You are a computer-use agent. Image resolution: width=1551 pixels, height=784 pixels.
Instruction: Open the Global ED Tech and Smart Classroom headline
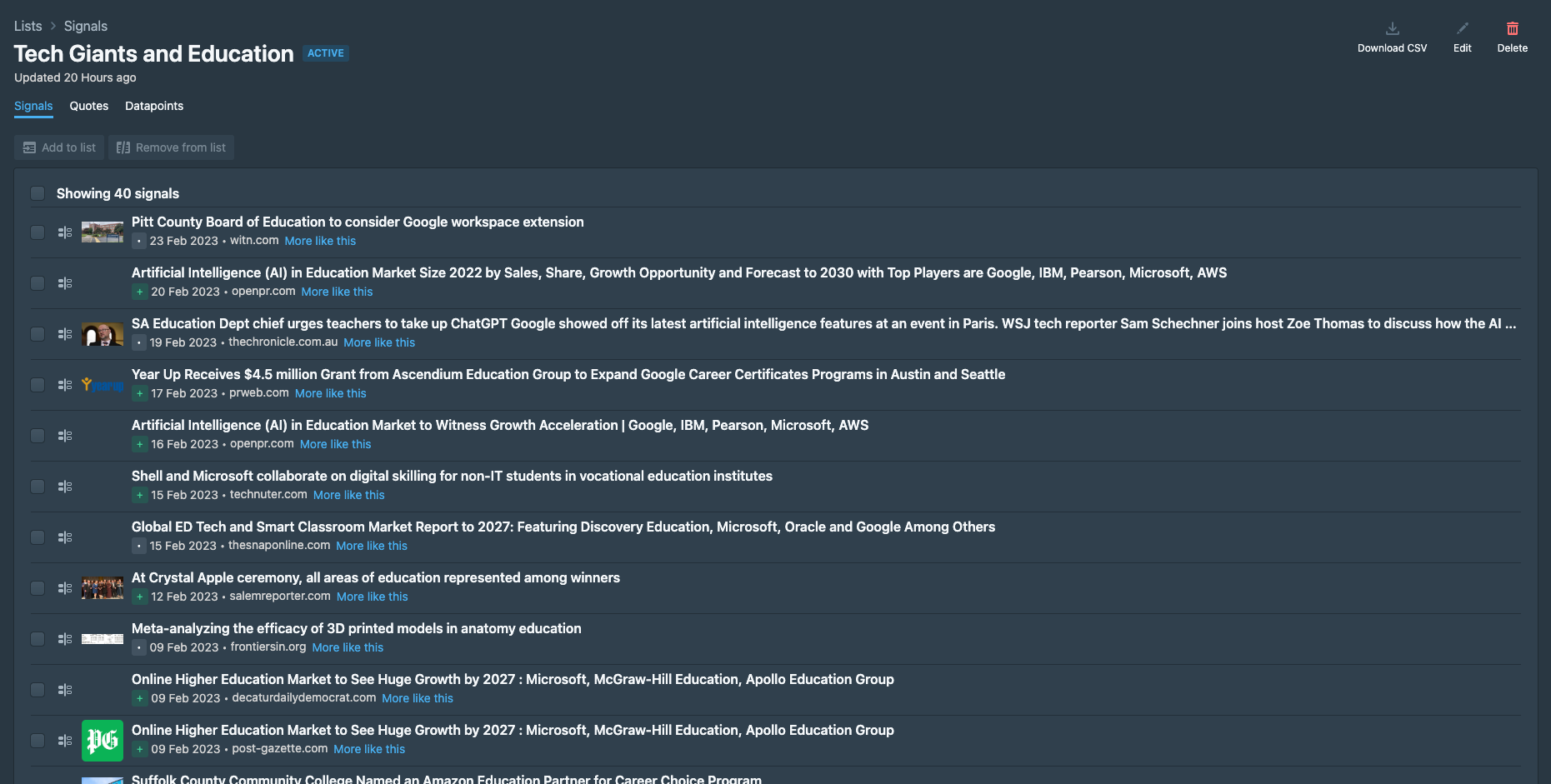click(563, 527)
